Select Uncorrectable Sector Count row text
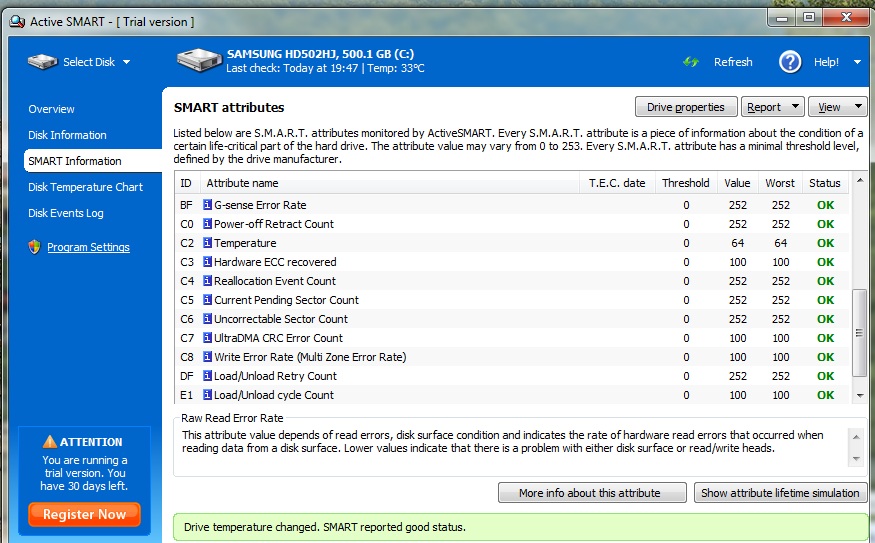Screen dimensions: 875x543 point(281,319)
